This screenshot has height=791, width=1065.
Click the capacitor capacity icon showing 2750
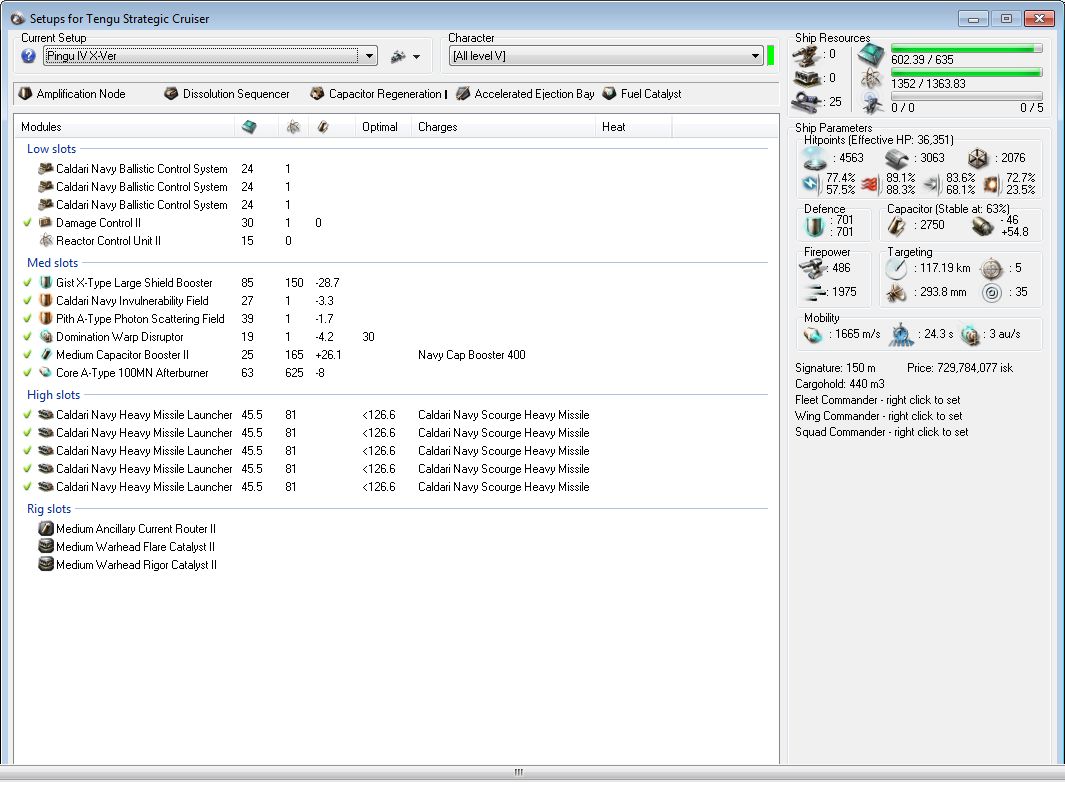(896, 226)
